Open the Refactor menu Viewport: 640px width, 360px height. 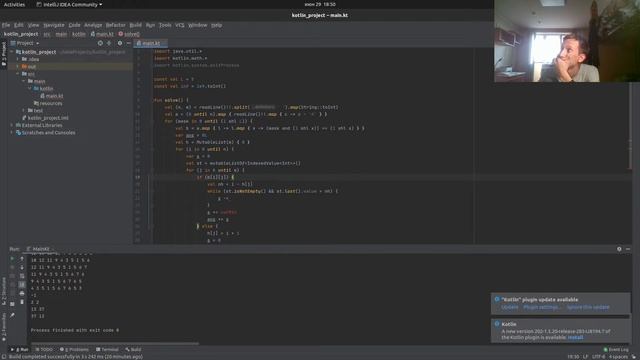click(x=116, y=25)
